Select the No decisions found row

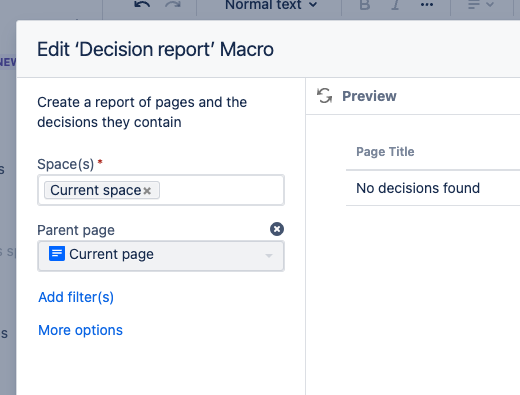[x=433, y=188]
